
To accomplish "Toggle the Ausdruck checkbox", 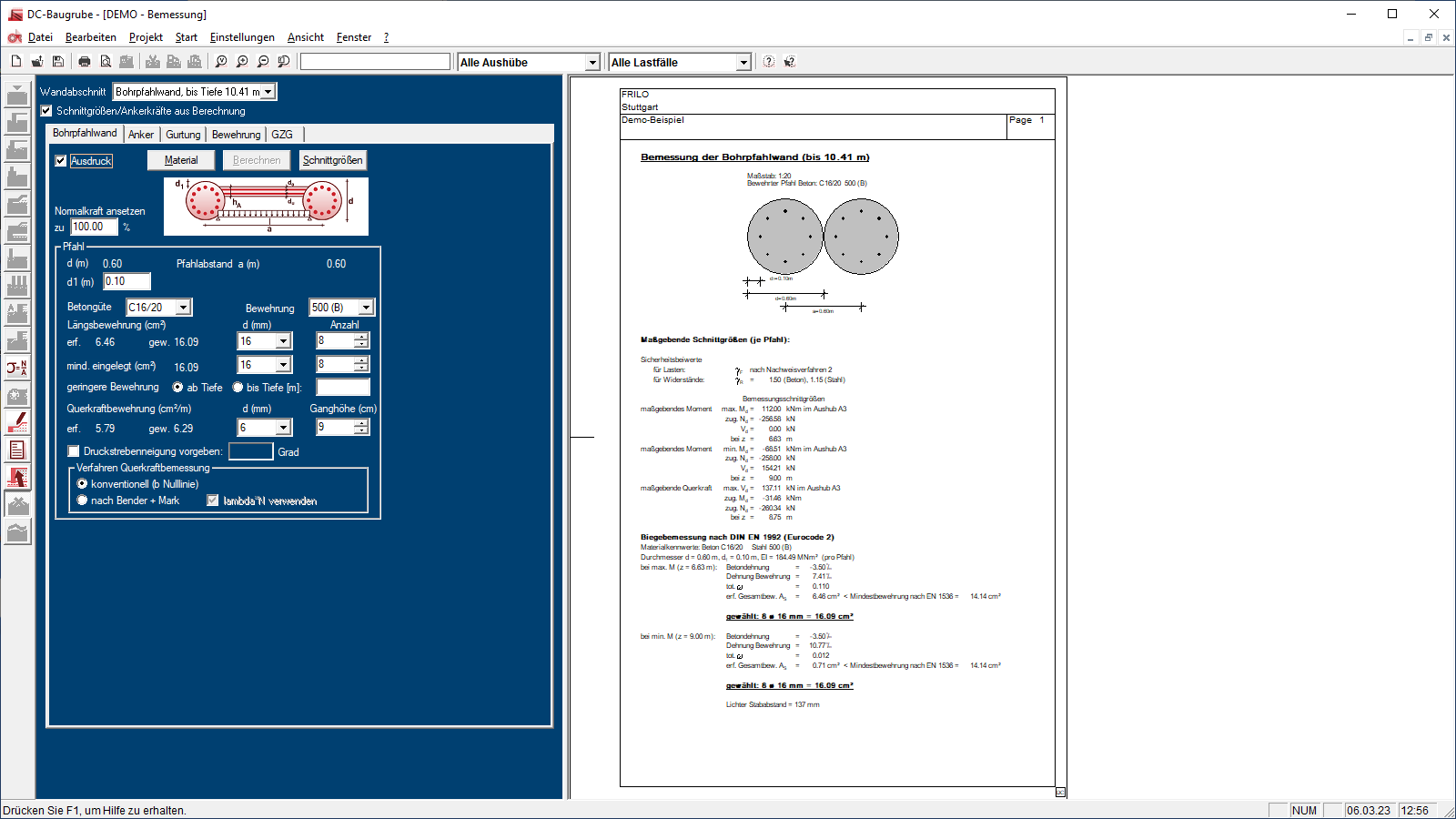I will point(61,161).
